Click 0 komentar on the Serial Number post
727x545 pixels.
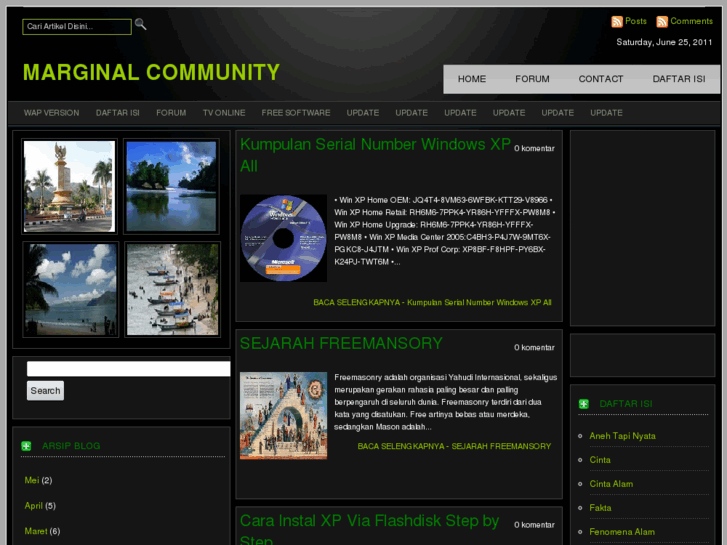click(534, 148)
